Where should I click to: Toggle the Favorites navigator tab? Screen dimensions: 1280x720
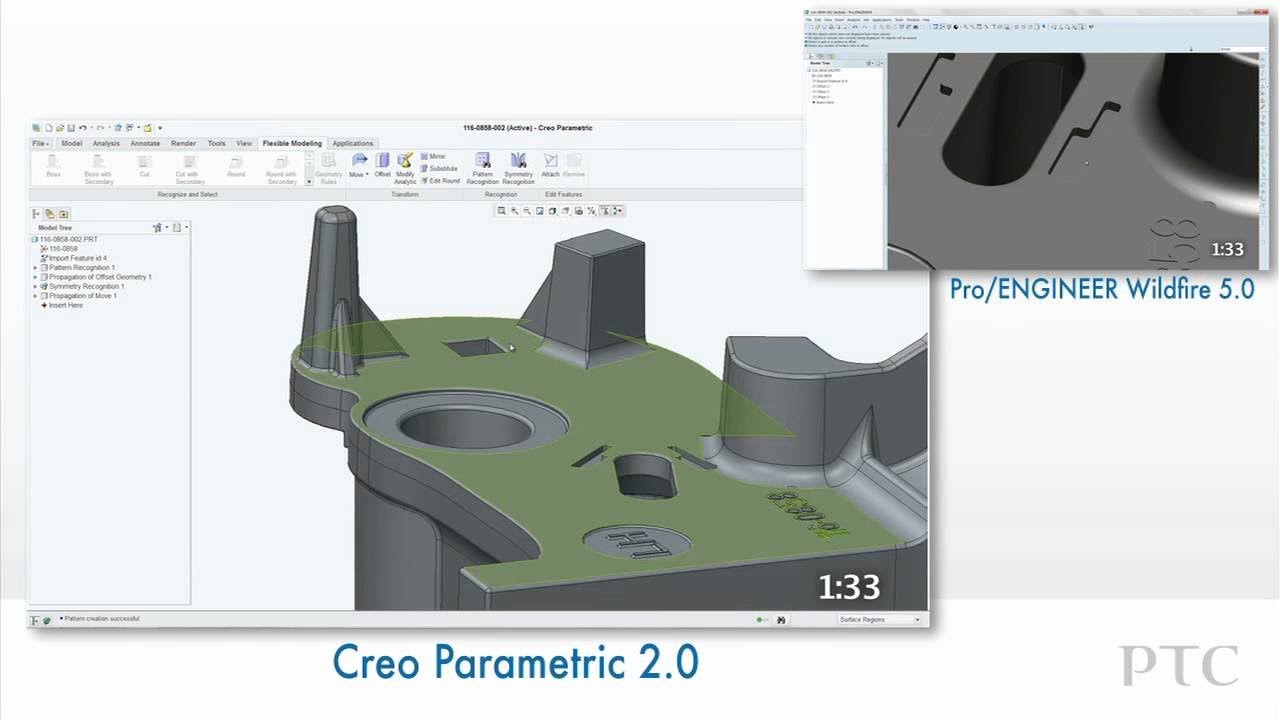point(63,214)
